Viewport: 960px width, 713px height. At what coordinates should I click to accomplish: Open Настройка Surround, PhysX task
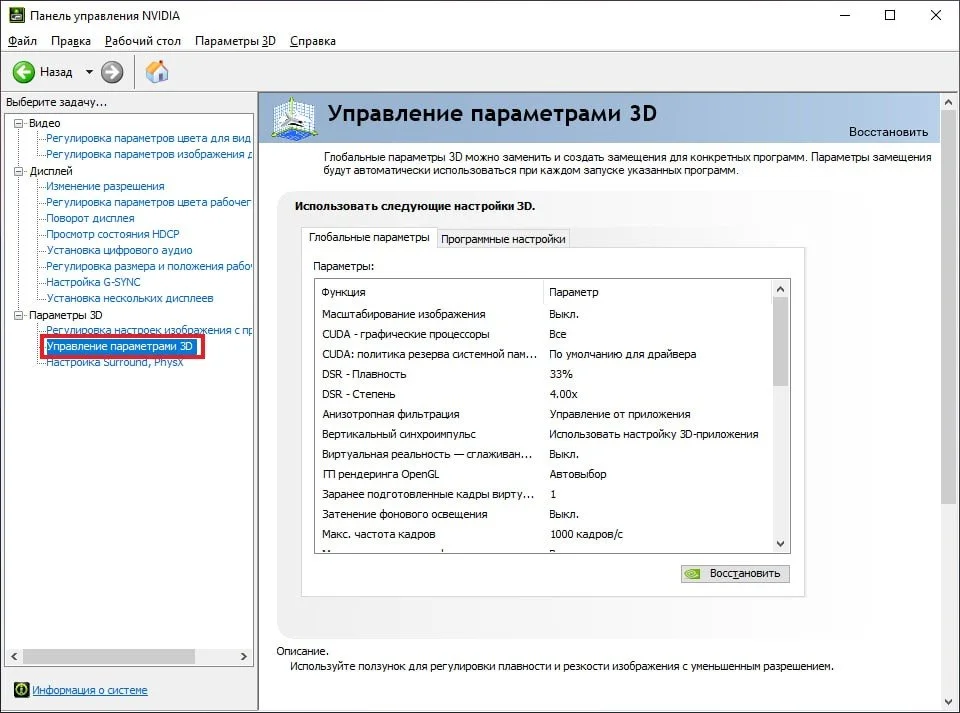(x=114, y=362)
